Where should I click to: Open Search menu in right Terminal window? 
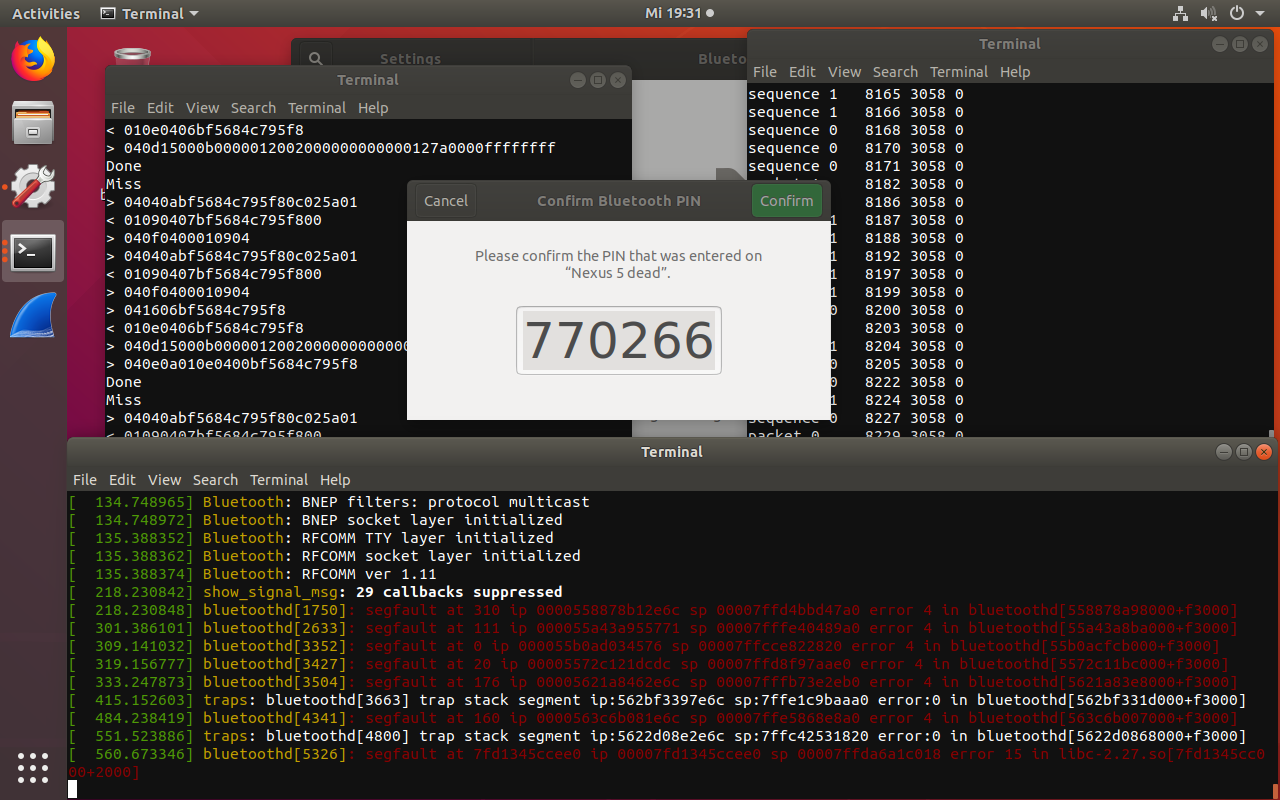point(895,72)
